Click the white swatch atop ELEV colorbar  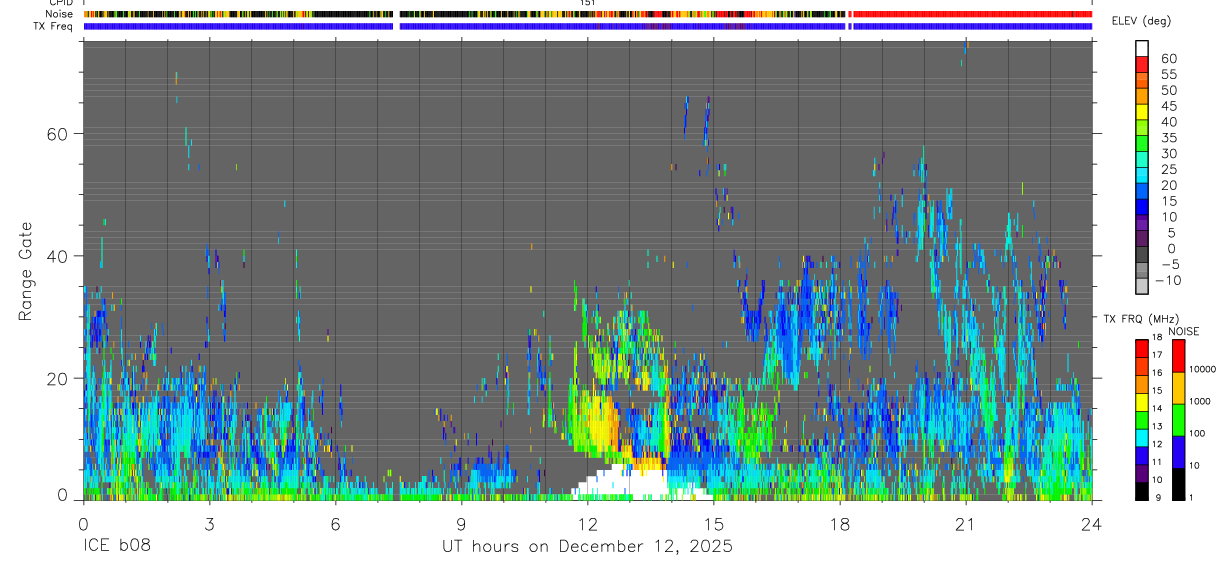point(1142,47)
